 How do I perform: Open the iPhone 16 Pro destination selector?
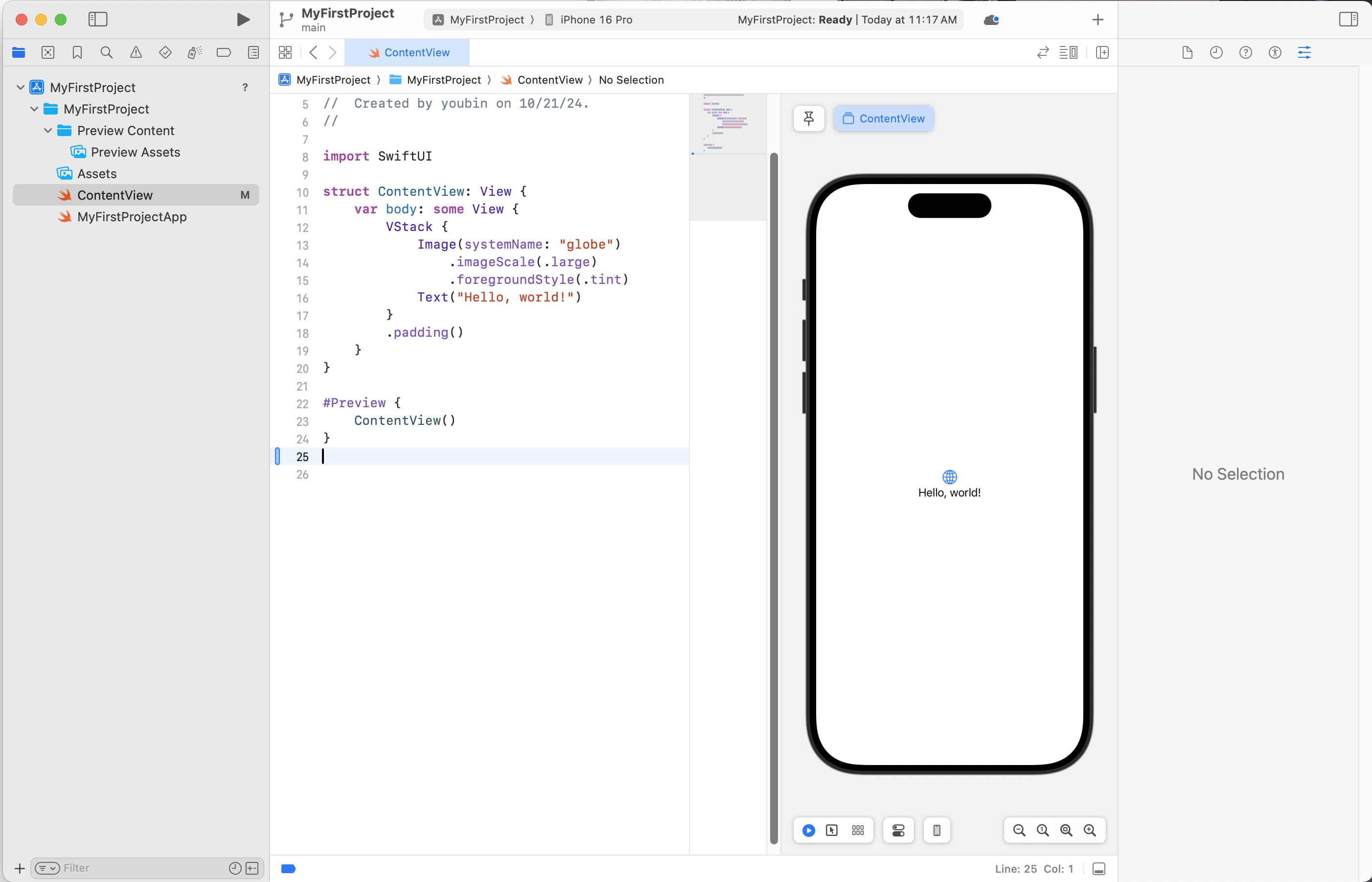595,20
